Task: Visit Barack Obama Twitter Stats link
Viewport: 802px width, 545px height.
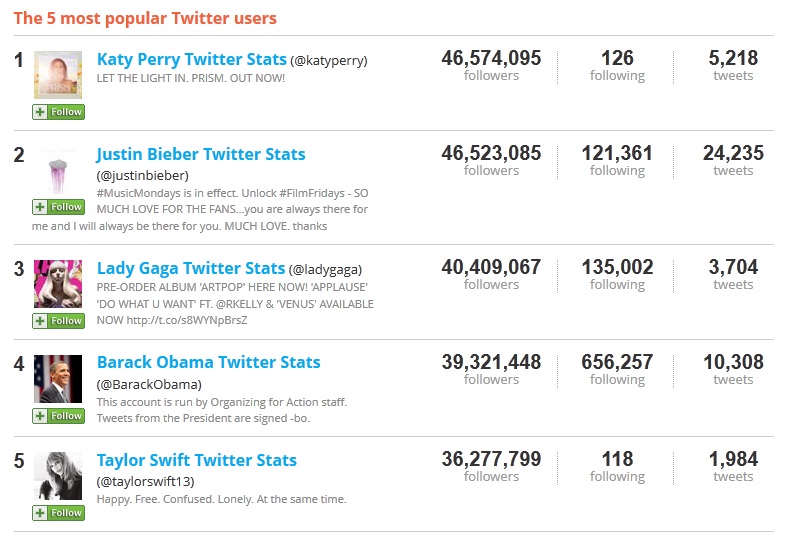Action: point(208,362)
